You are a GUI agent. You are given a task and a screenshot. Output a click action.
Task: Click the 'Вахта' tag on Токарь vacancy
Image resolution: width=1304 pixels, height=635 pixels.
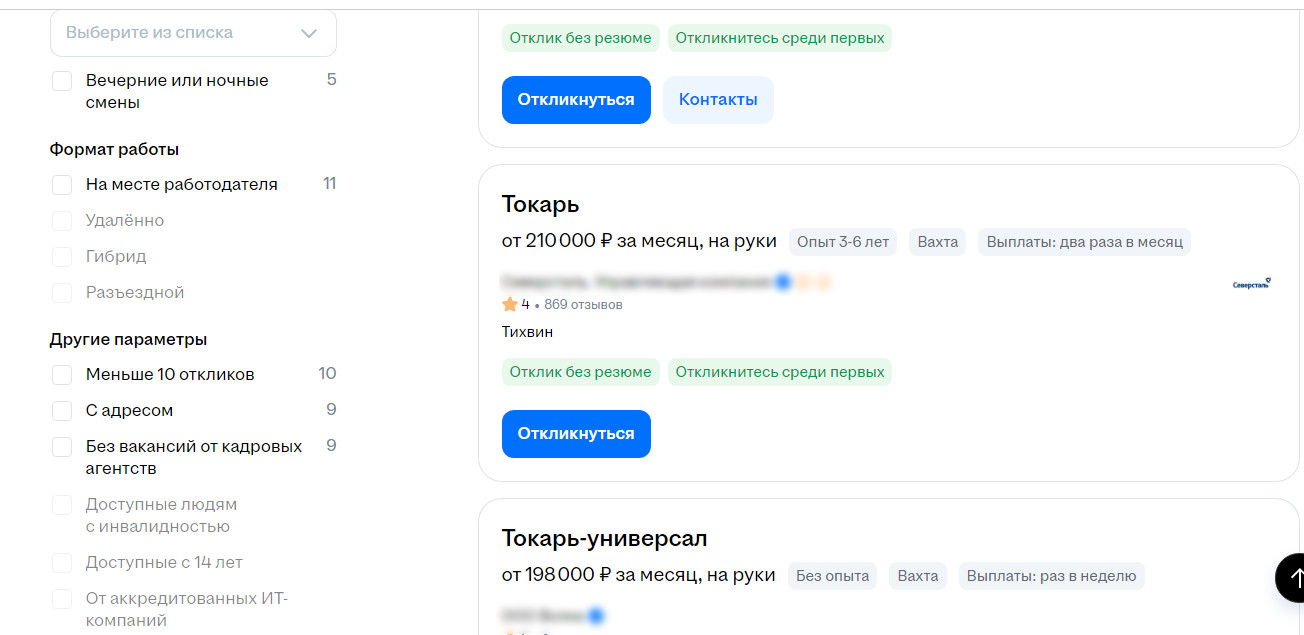pyautogui.click(x=938, y=242)
